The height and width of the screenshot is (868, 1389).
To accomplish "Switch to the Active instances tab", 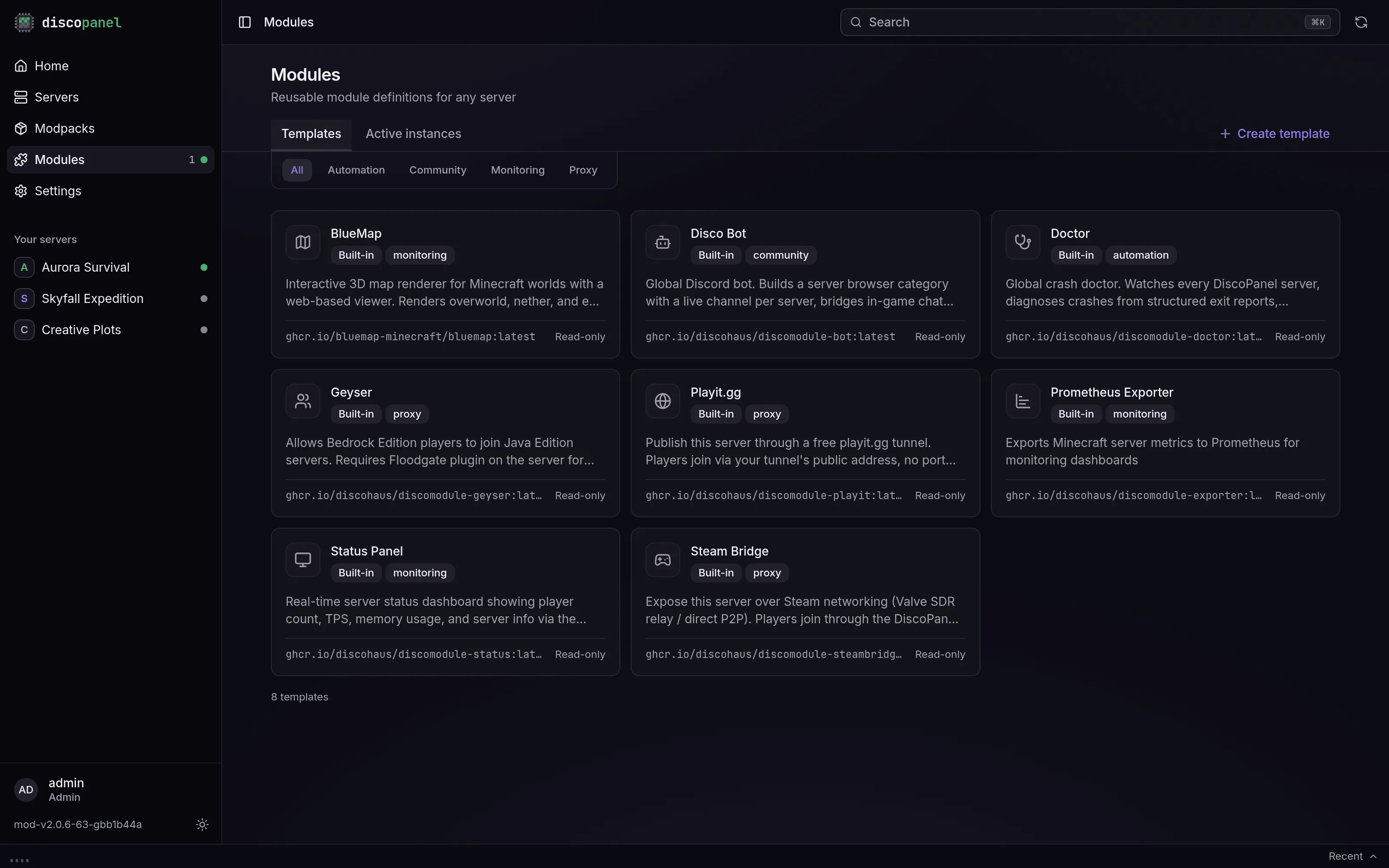I will (x=413, y=134).
